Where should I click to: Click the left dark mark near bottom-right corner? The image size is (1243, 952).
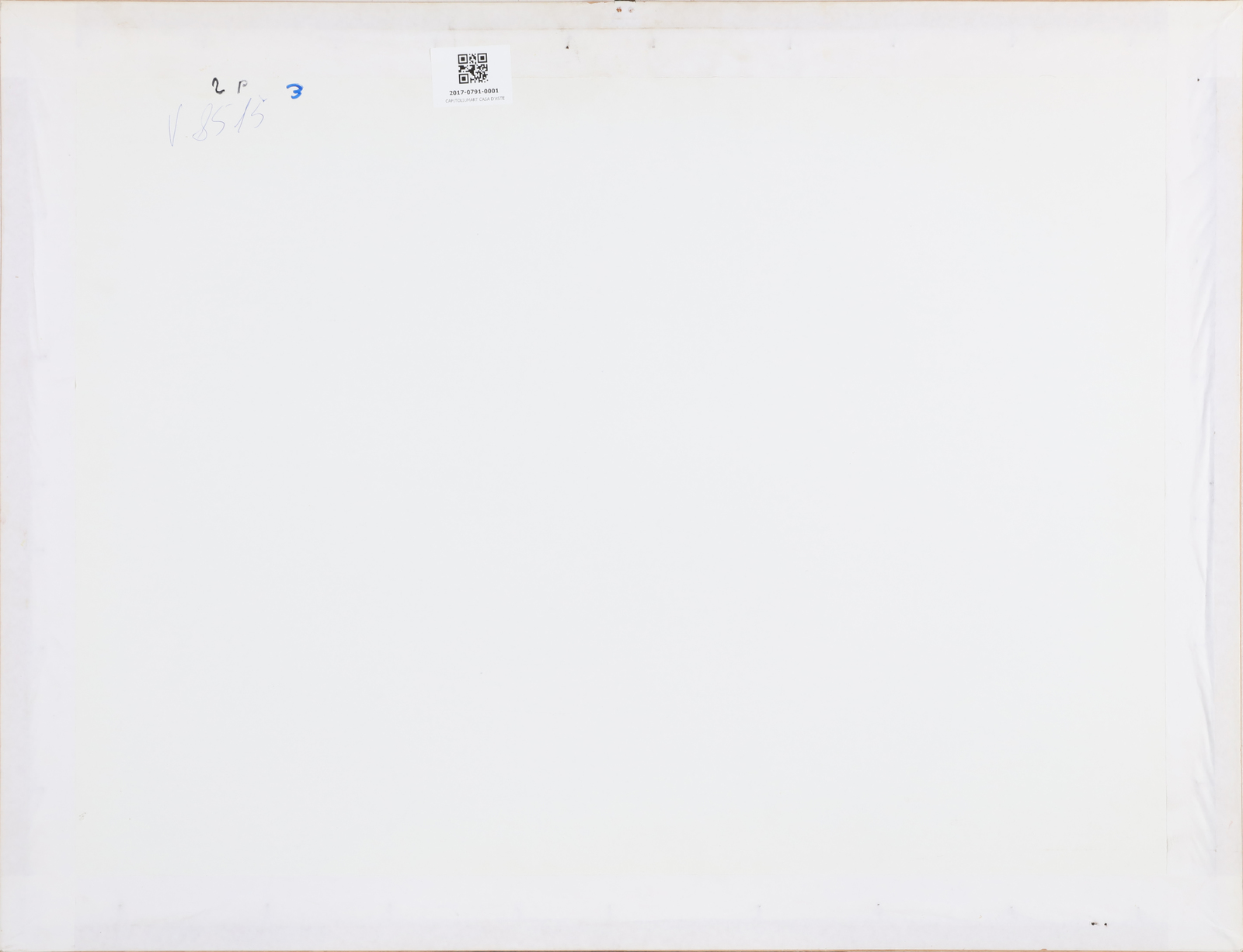pos(1095,923)
